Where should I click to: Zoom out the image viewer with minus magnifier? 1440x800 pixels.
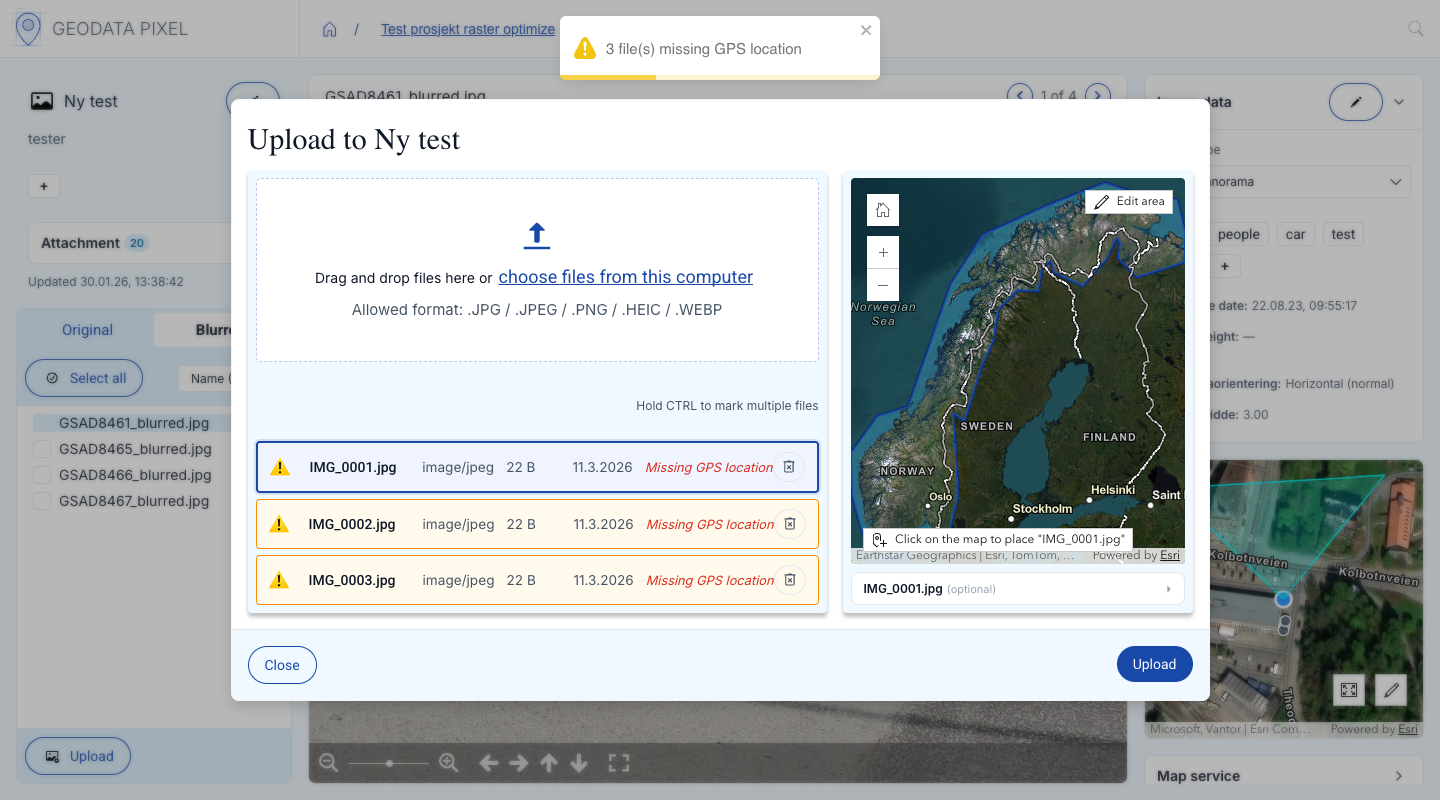328,763
